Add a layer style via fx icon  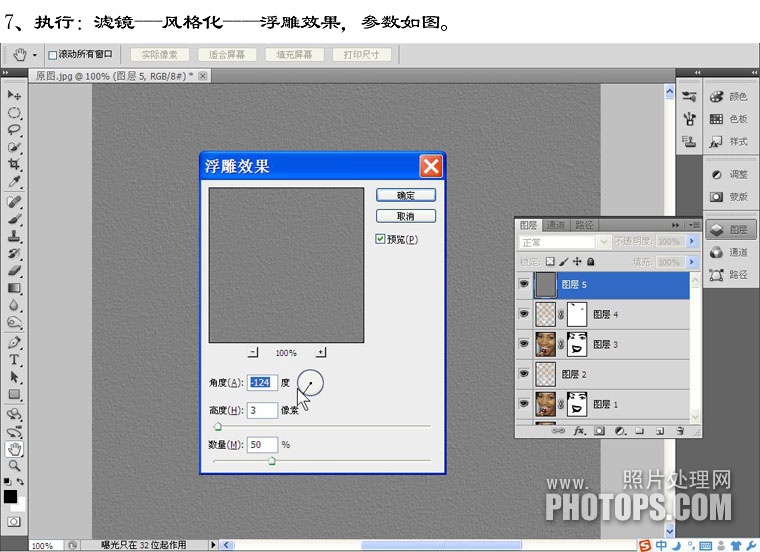[x=579, y=431]
